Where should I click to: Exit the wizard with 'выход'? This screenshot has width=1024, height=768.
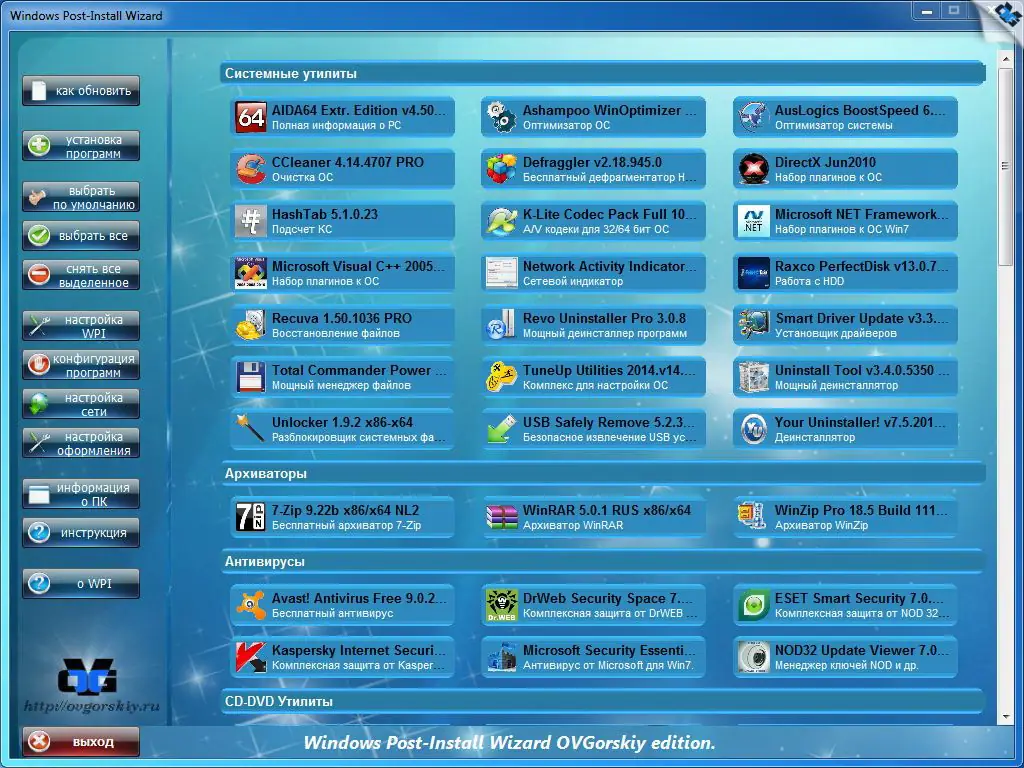pyautogui.click(x=81, y=742)
